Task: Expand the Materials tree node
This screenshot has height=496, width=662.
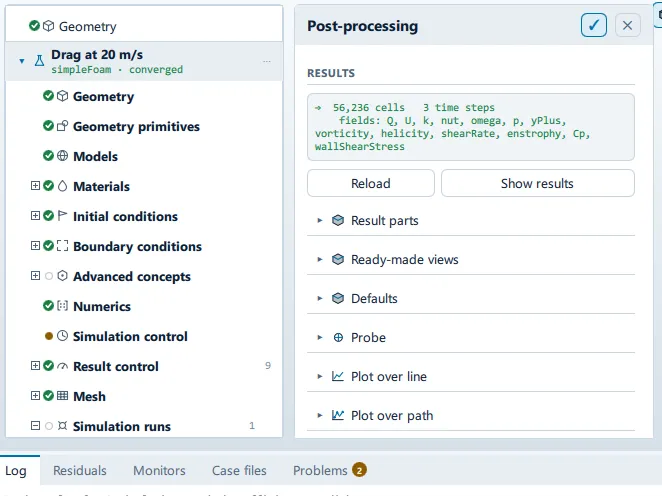Action: tap(35, 186)
